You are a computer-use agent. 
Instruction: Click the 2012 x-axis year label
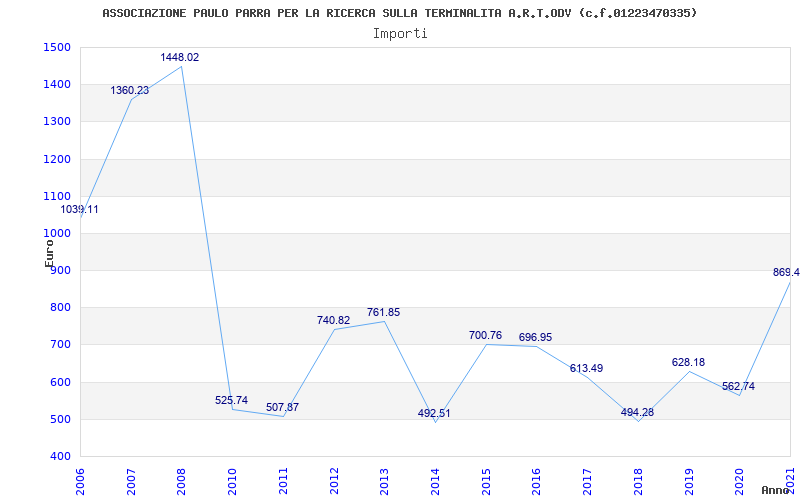pyautogui.click(x=334, y=481)
